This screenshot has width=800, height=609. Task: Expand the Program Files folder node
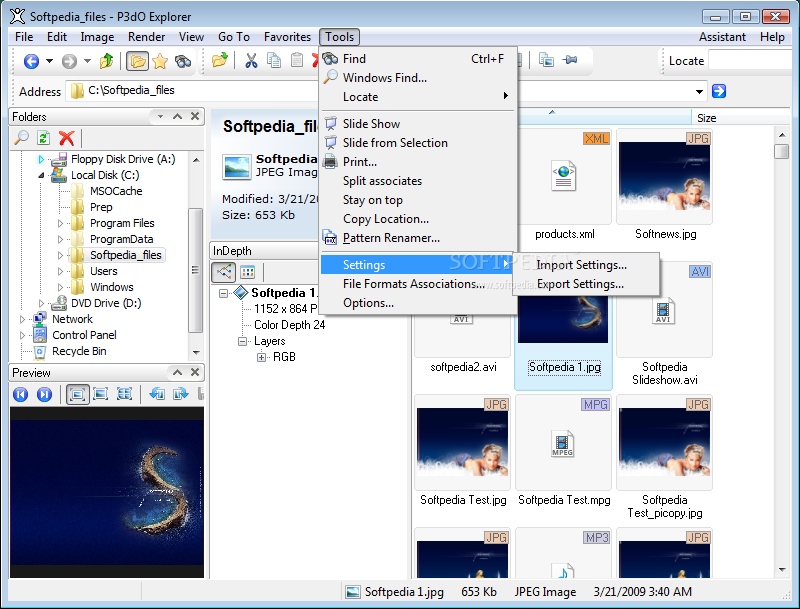pyautogui.click(x=60, y=223)
